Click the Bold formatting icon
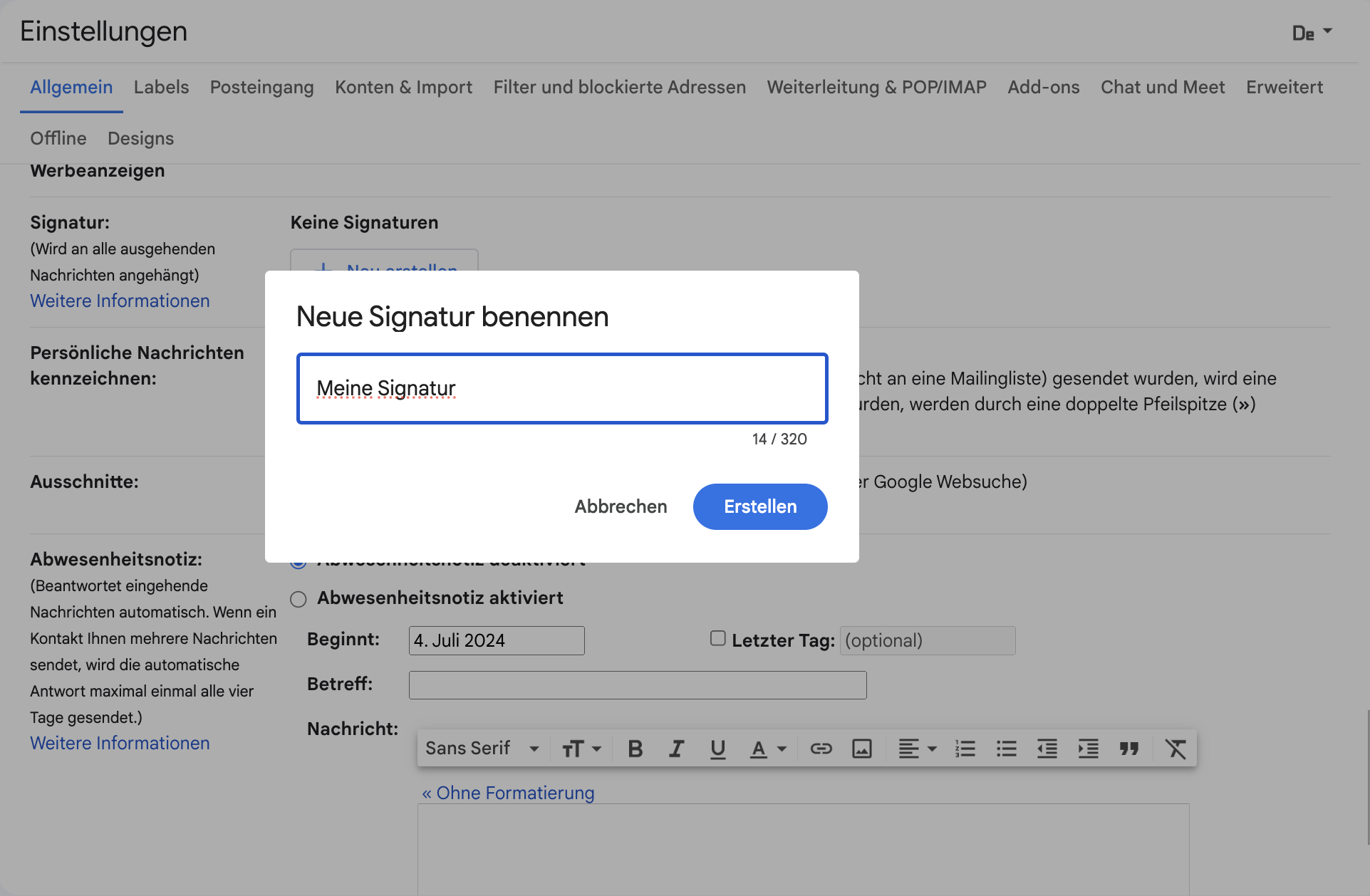Viewport: 1370px width, 896px height. point(634,747)
